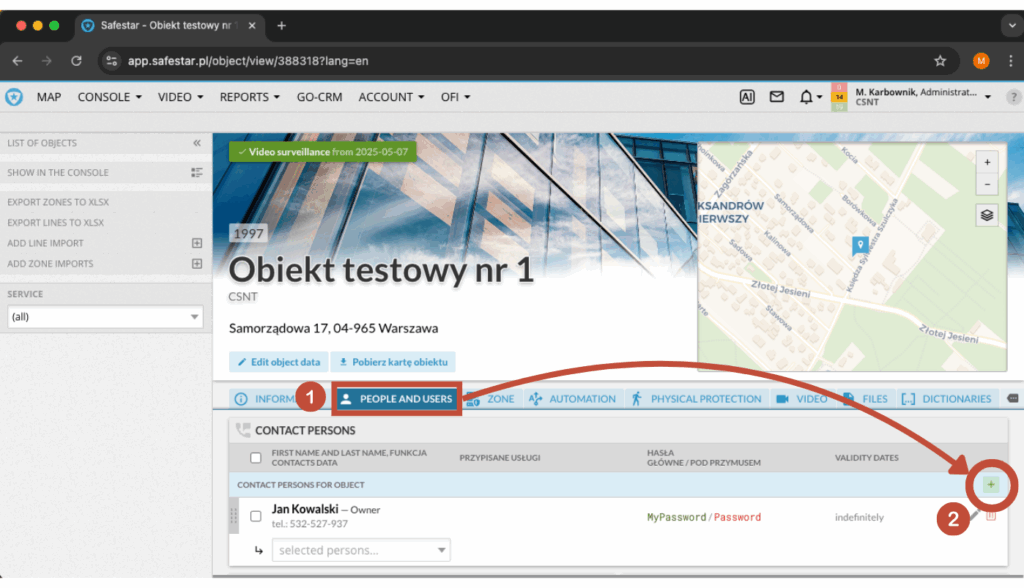Open the 'selected persons...' dropdown

[361, 550]
